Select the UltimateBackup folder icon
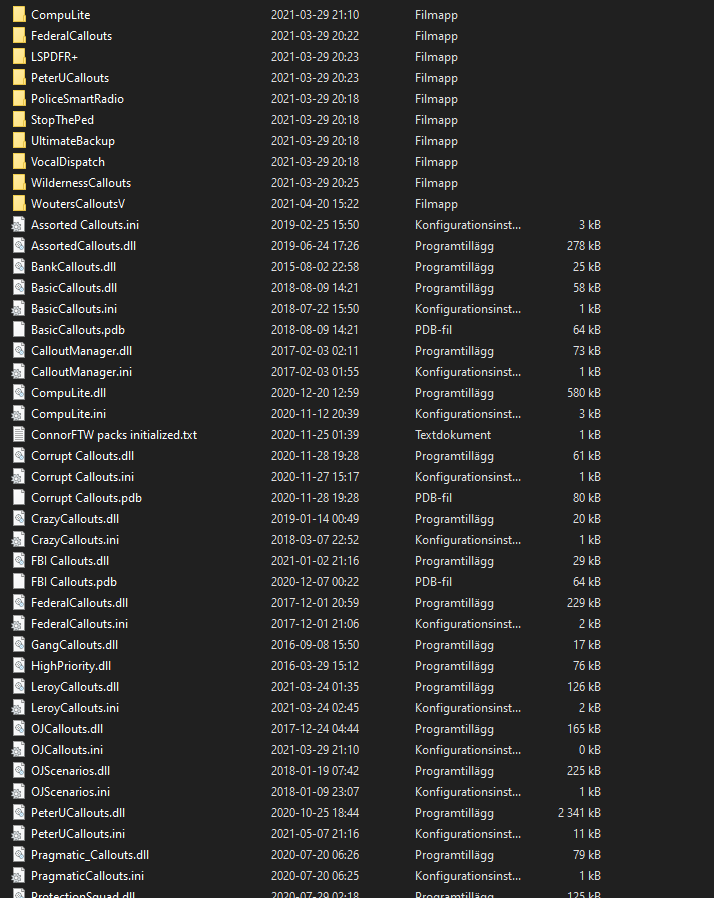The height and width of the screenshot is (898, 714). (x=19, y=141)
